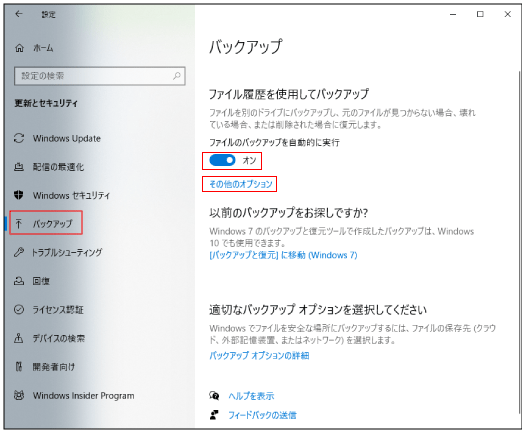Click the search magnifier icon
This screenshot has height=432, width=522.
tap(177, 76)
